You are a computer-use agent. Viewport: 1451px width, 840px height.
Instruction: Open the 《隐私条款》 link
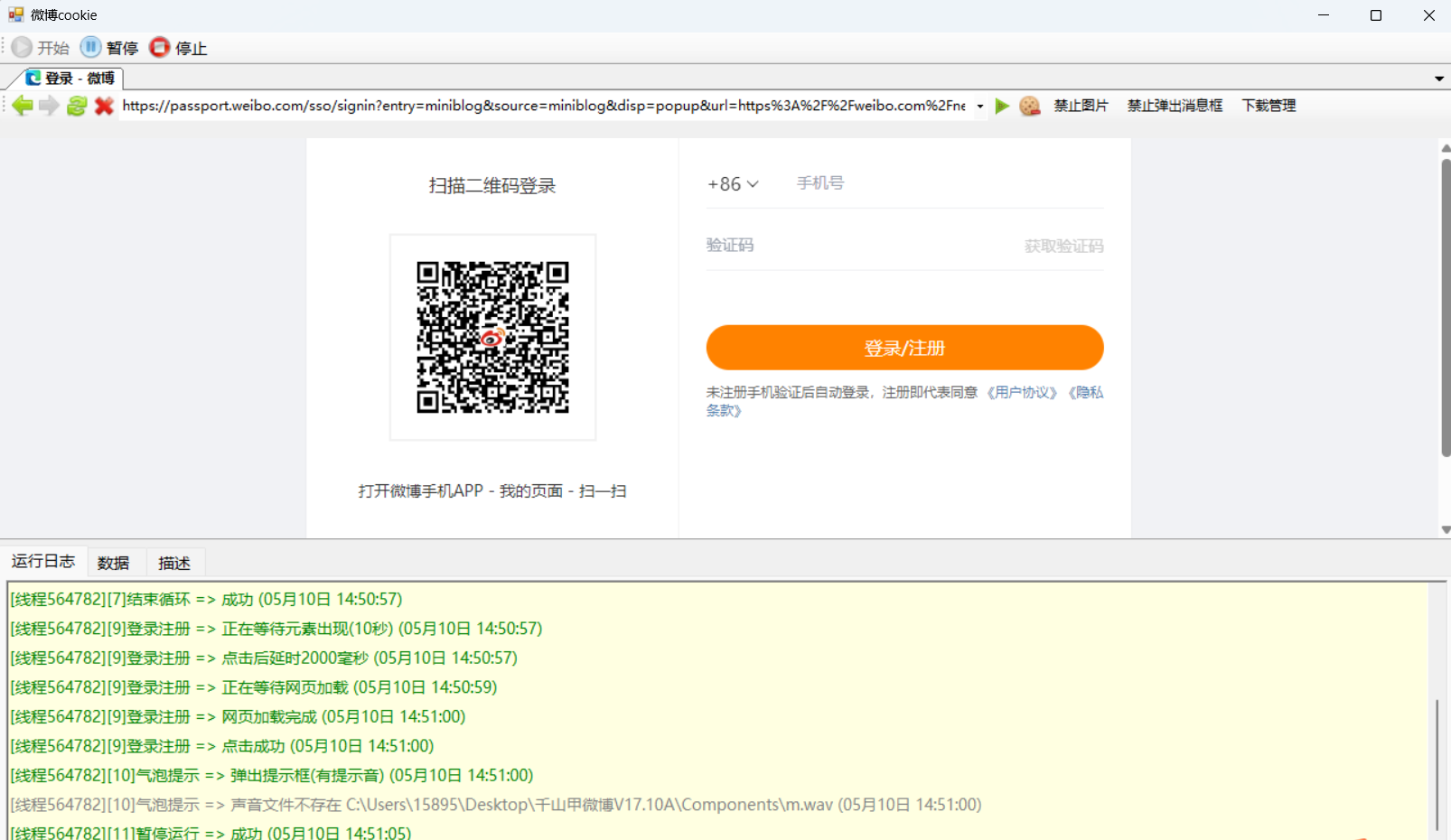[1084, 392]
